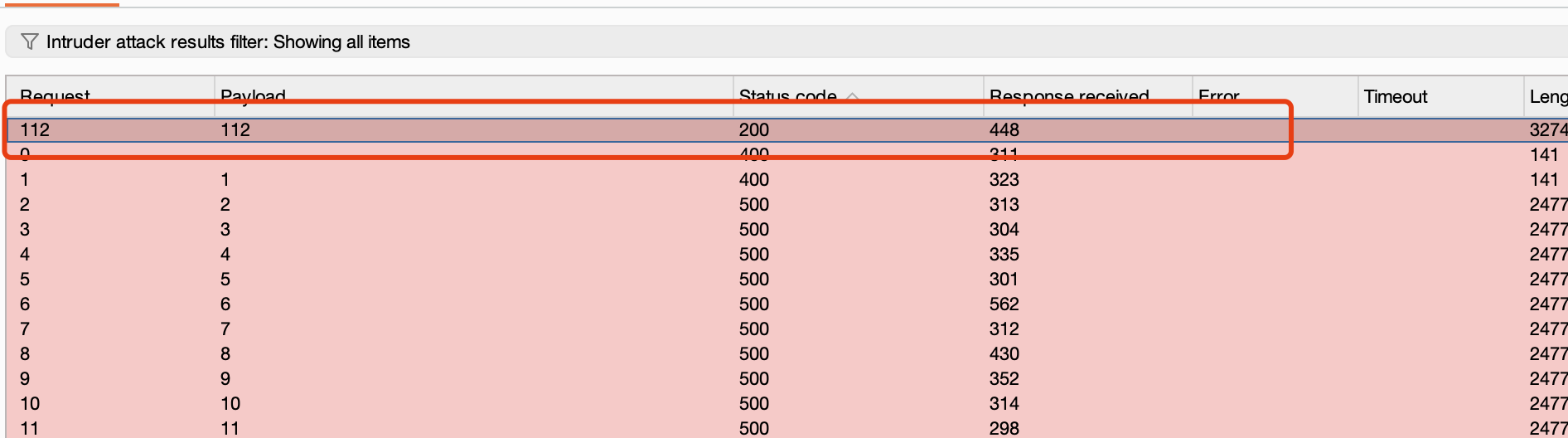Click the Error column header
1568x438 pixels.
click(1218, 95)
